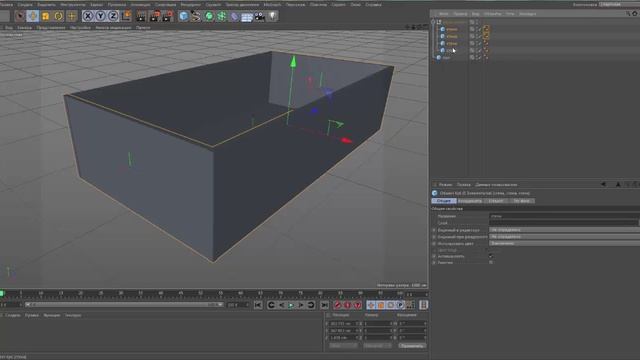Open the Mode menu in Attribute Manager
Image resolution: width=640 pixels, height=360 pixels.
click(445, 184)
